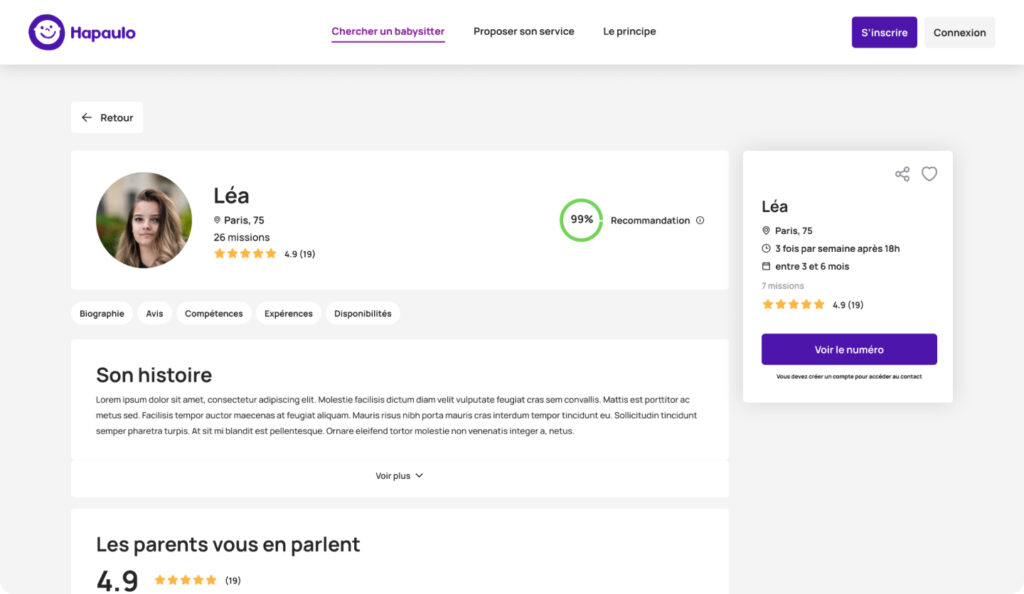Jump to the Disponibilités section tab
This screenshot has height=594, width=1024.
pos(362,313)
